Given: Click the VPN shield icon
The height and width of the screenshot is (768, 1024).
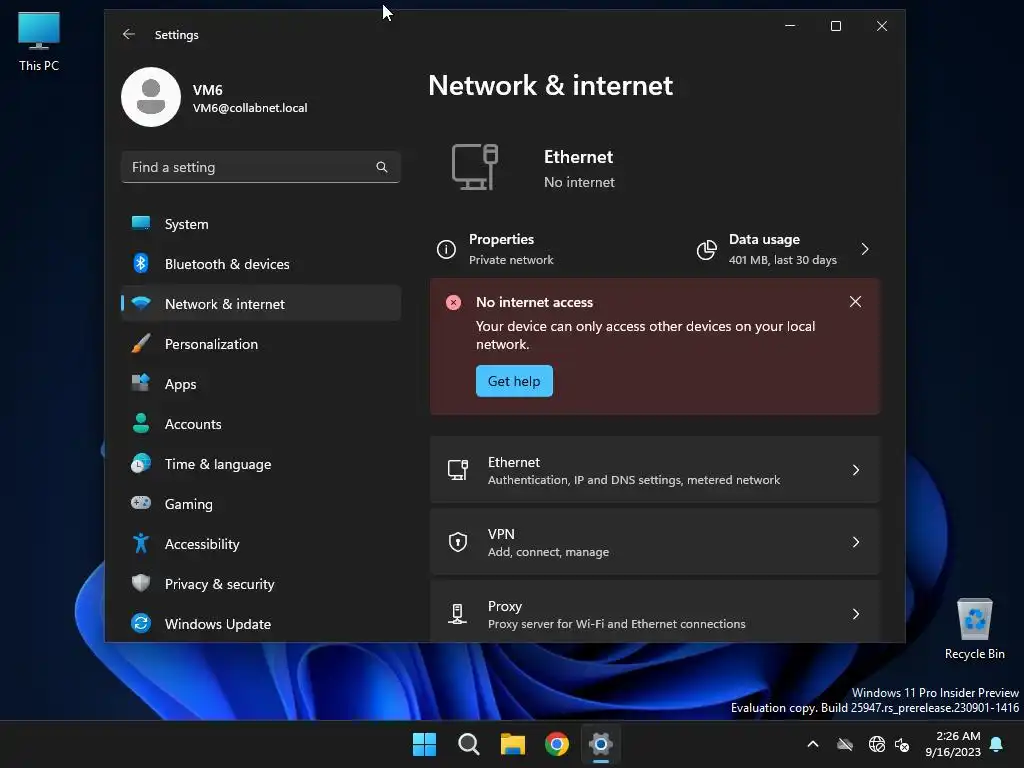Looking at the screenshot, I should (x=458, y=541).
